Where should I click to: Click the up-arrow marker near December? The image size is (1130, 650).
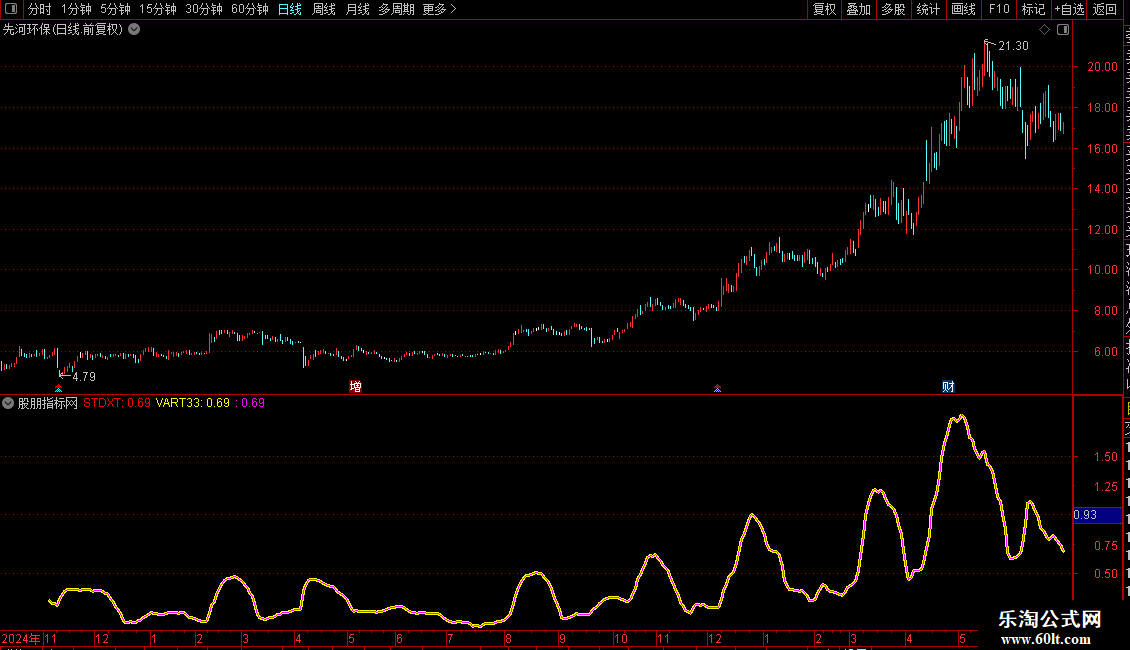[717, 388]
